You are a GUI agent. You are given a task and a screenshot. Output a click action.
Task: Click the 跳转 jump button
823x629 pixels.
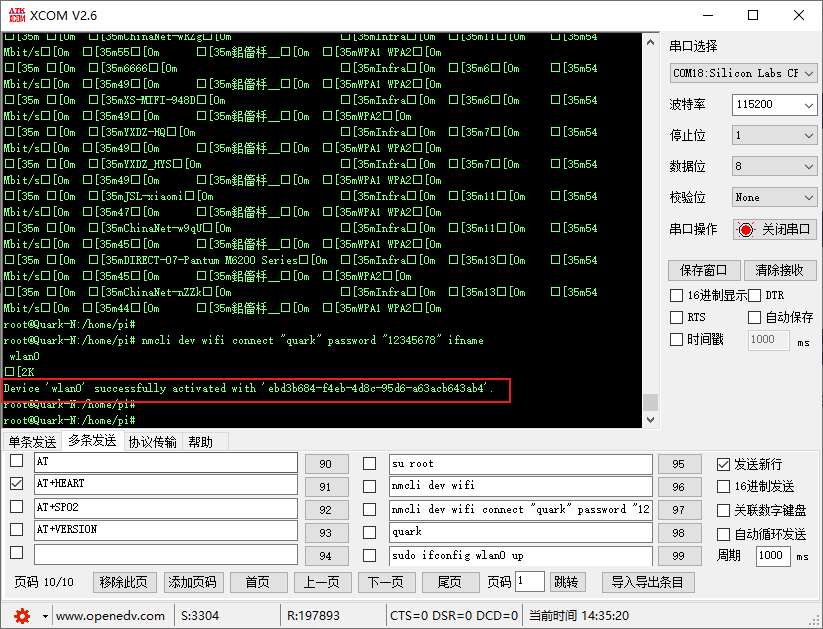567,582
